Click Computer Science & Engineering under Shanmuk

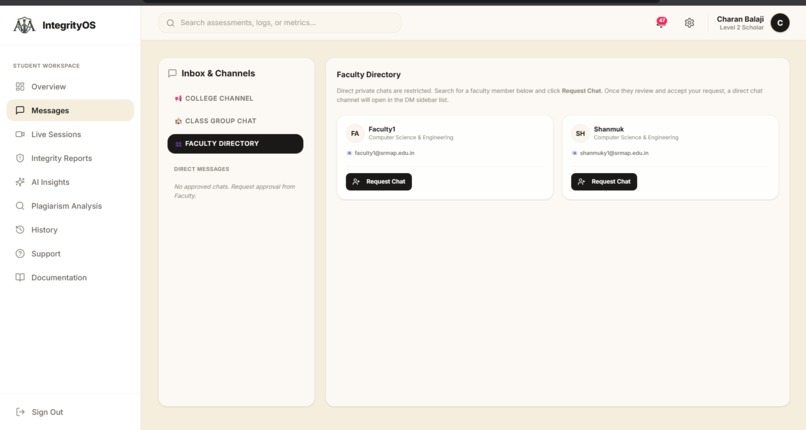(x=636, y=138)
